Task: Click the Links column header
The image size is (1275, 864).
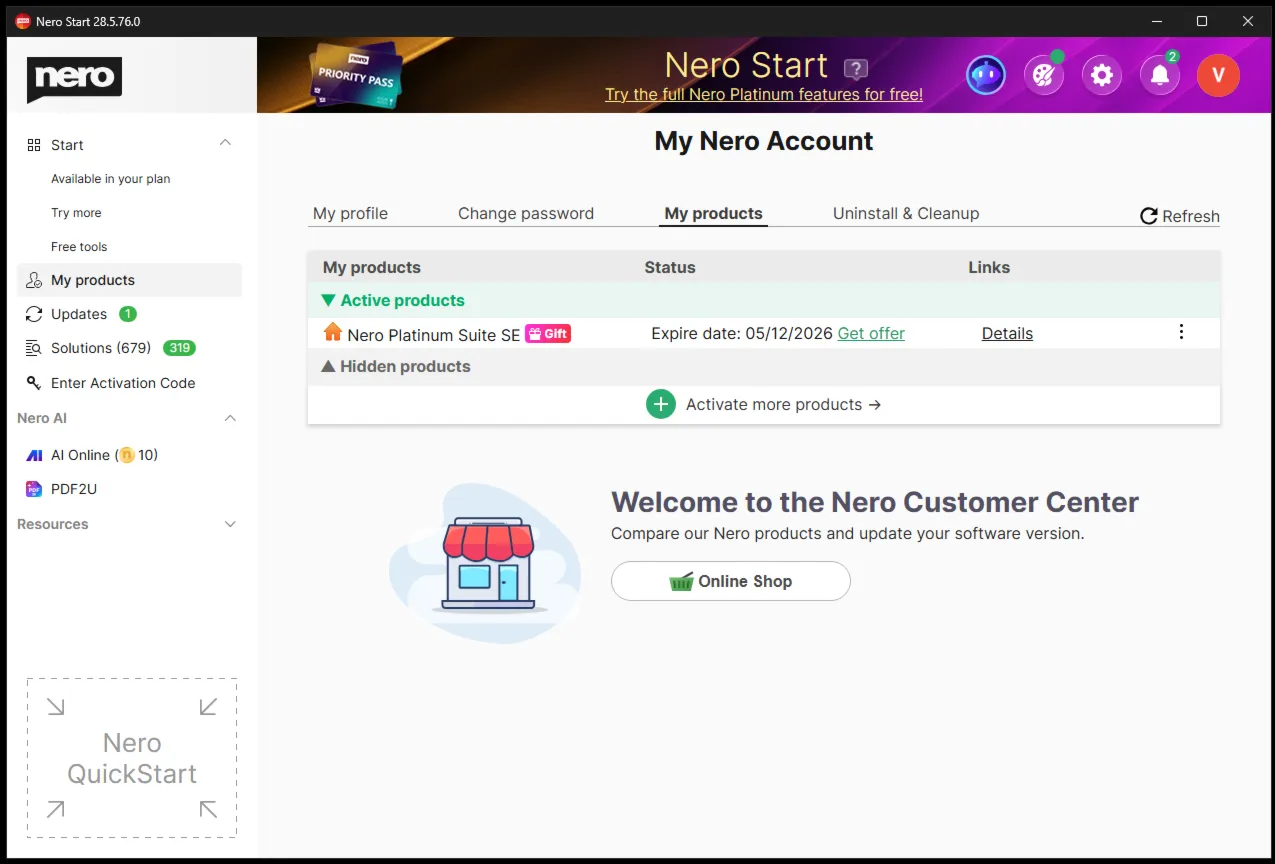Action: click(x=989, y=267)
